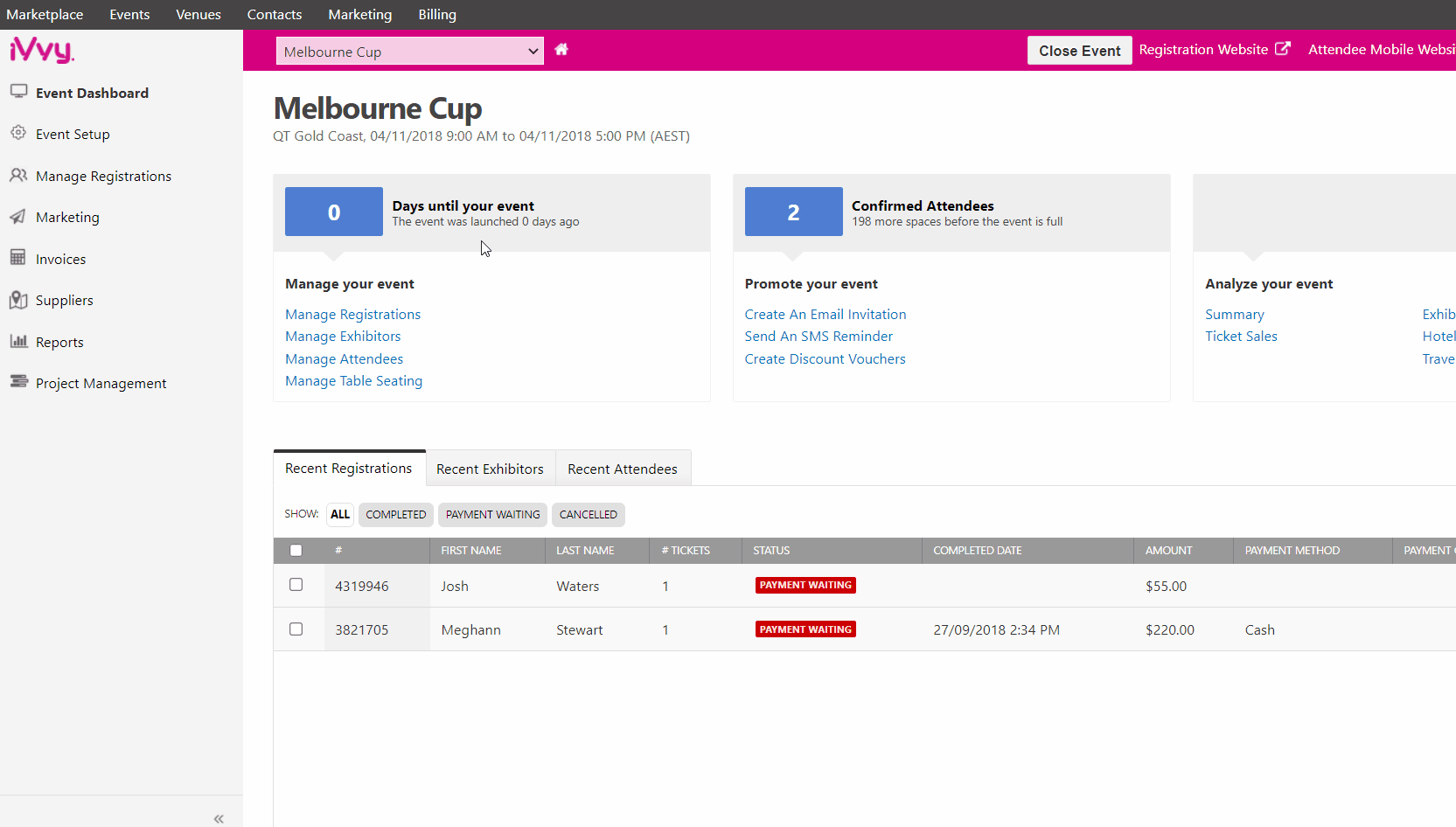The height and width of the screenshot is (827, 1456).
Task: Click the Project Management tasks icon
Action: pos(18,381)
